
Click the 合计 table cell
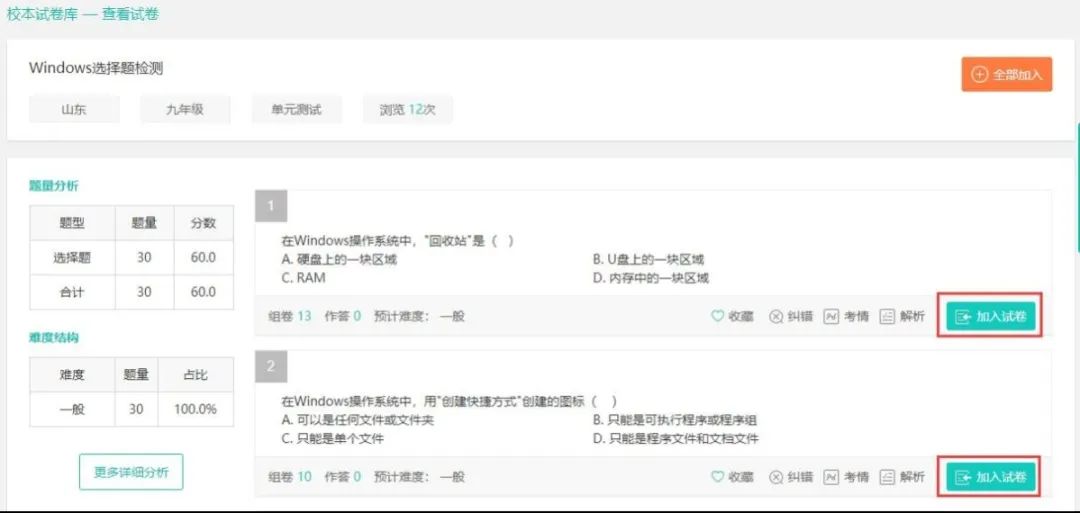pyautogui.click(x=72, y=292)
